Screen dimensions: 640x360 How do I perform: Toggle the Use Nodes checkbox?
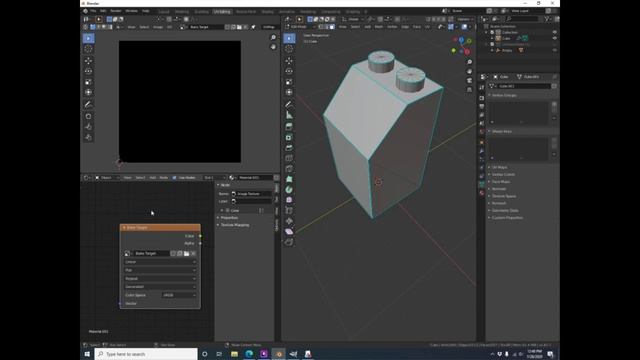[x=175, y=178]
